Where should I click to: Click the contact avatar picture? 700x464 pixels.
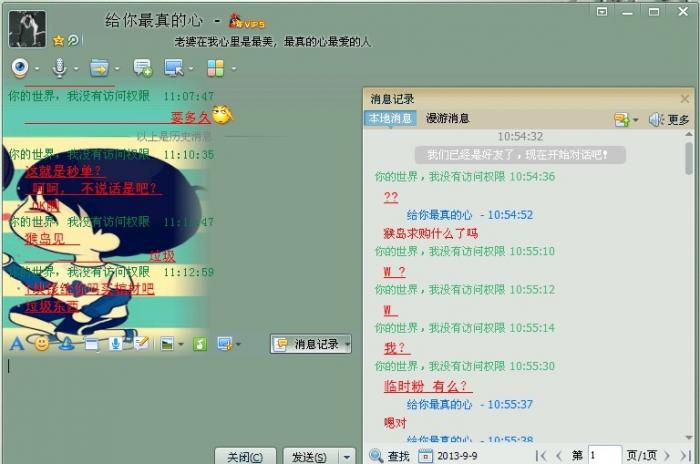tap(27, 29)
